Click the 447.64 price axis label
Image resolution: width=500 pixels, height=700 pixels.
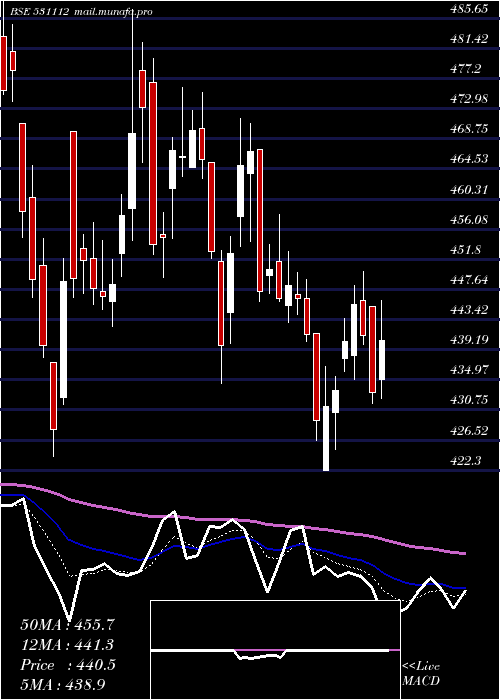(x=469, y=280)
